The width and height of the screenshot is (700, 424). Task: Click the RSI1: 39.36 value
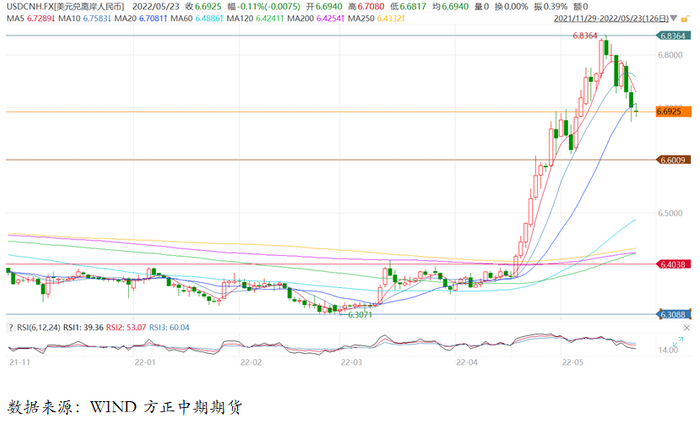[x=83, y=328]
